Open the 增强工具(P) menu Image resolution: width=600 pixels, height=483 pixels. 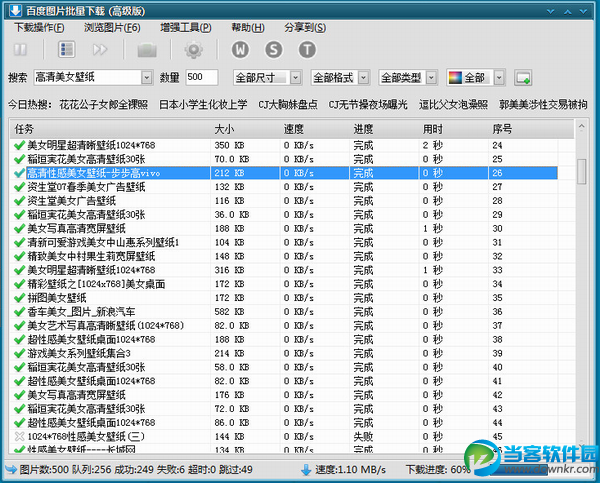tap(186, 28)
